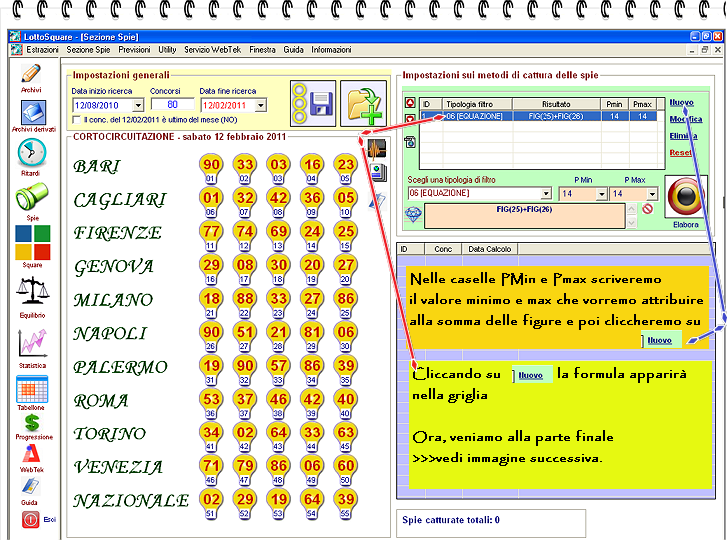
Task: Click the red Esci exit icon
Action: [31, 520]
